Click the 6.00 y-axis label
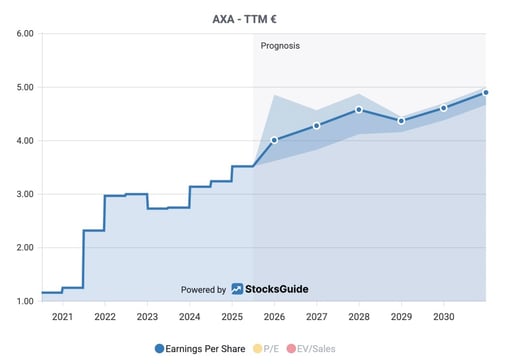 [25, 33]
